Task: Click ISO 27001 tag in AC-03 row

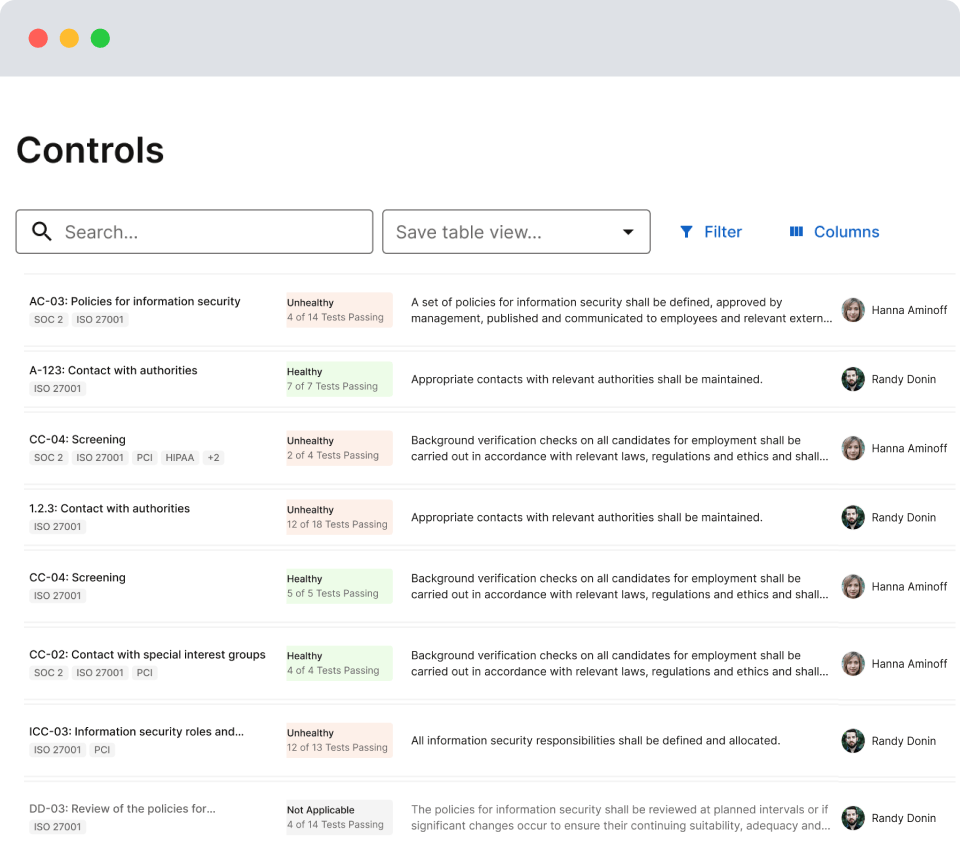Action: pos(100,320)
